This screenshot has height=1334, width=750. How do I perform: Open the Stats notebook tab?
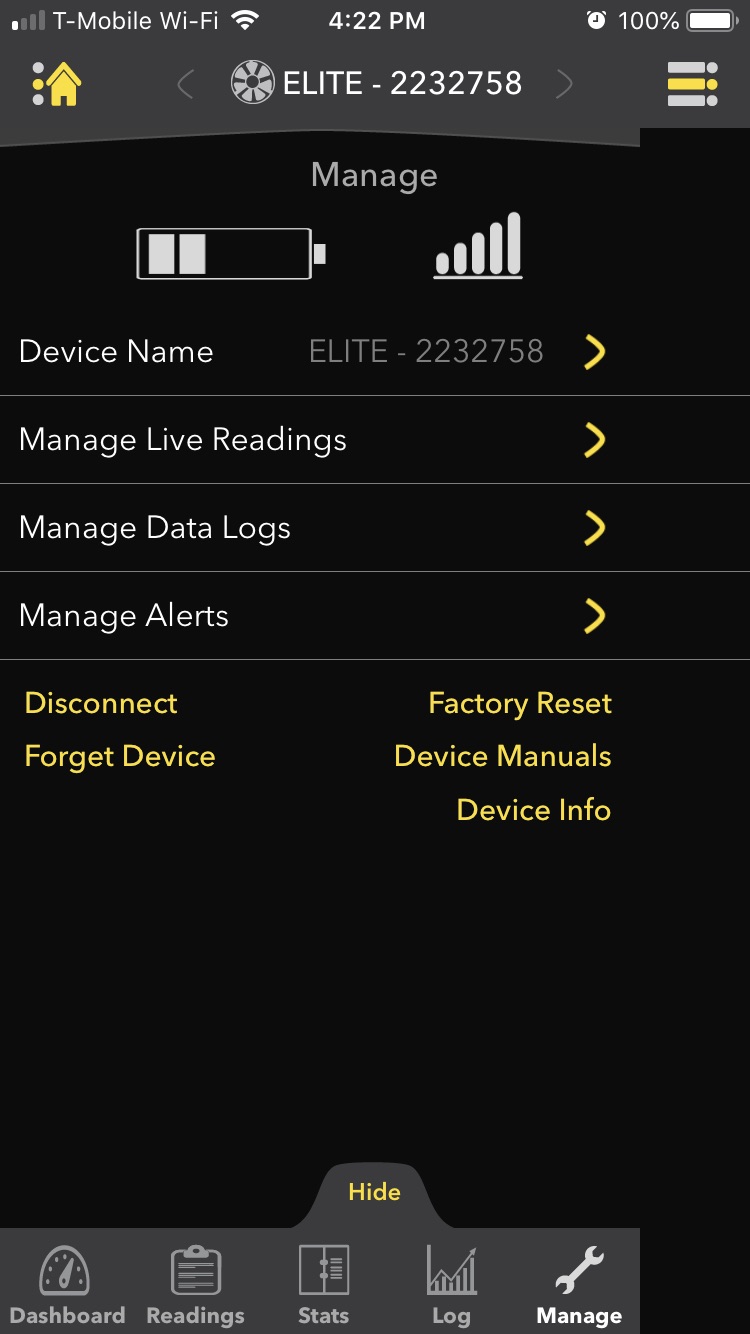coord(324,1284)
